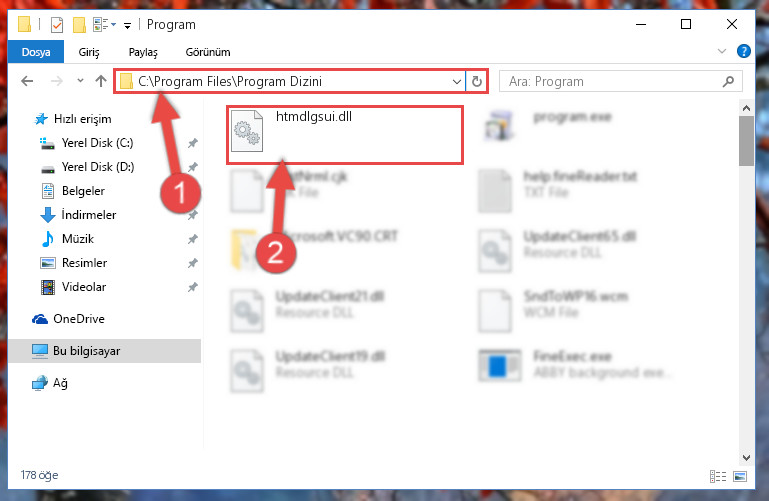Select Yerel Disk (C:) in sidebar
The image size is (769, 501).
tap(97, 143)
